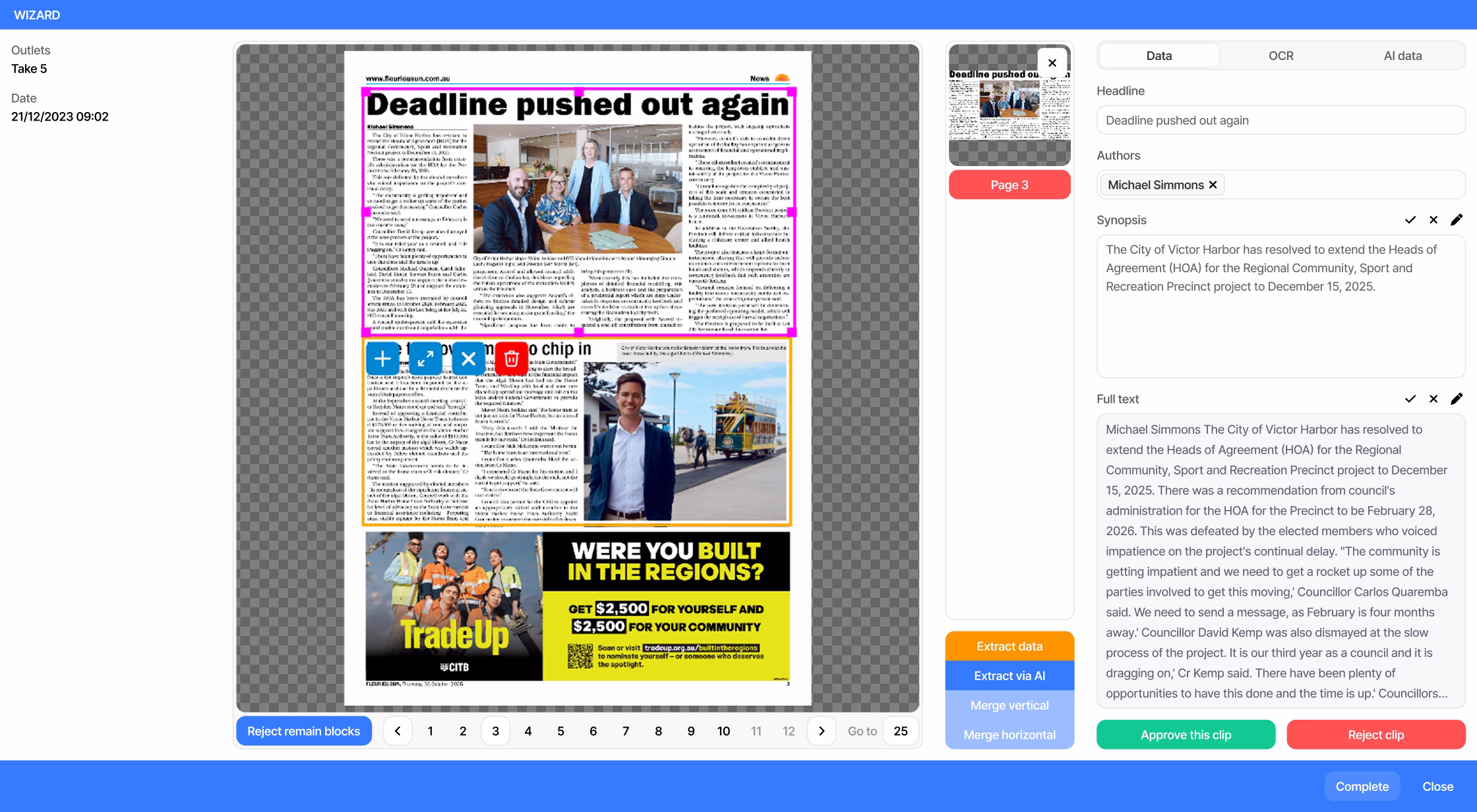Cancel Synopsis edit with the X icon
Image resolution: width=1477 pixels, height=812 pixels.
point(1433,220)
